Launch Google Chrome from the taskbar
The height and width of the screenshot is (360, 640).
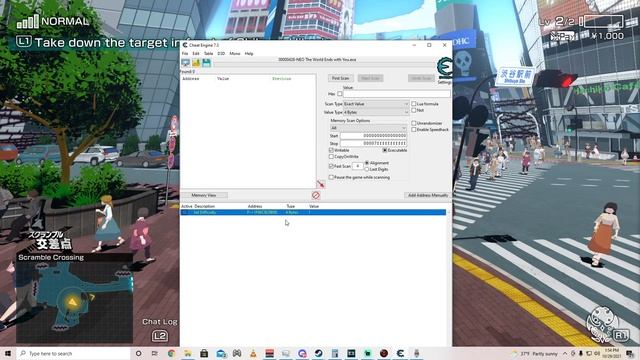click(x=171, y=353)
